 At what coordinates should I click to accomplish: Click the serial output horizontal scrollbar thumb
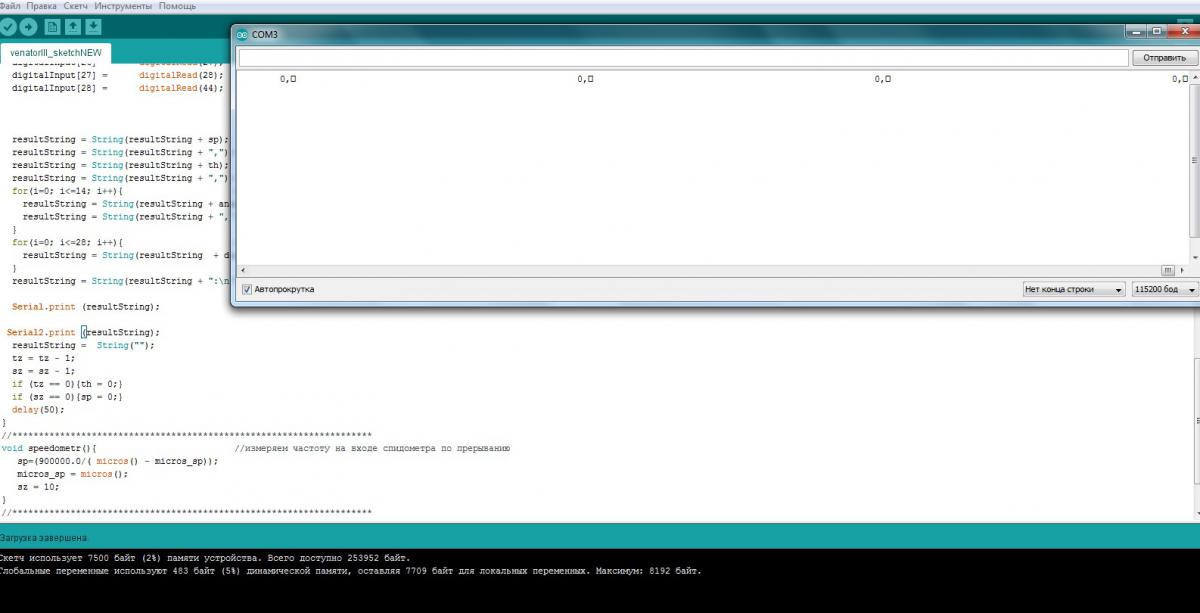(x=1166, y=270)
